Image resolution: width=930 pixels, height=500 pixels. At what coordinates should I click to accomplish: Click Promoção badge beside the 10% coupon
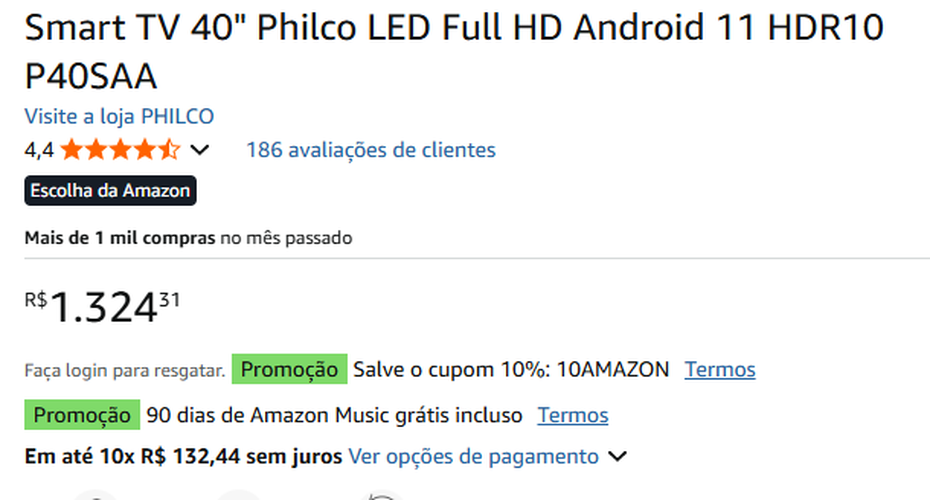click(289, 369)
